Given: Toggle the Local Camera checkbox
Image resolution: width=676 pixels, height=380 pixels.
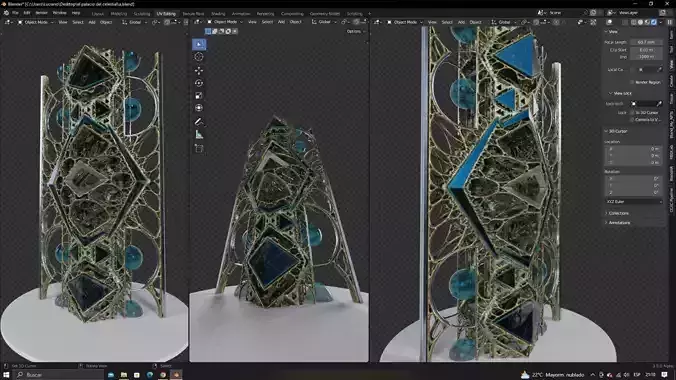Looking at the screenshot, I should tap(632, 69).
